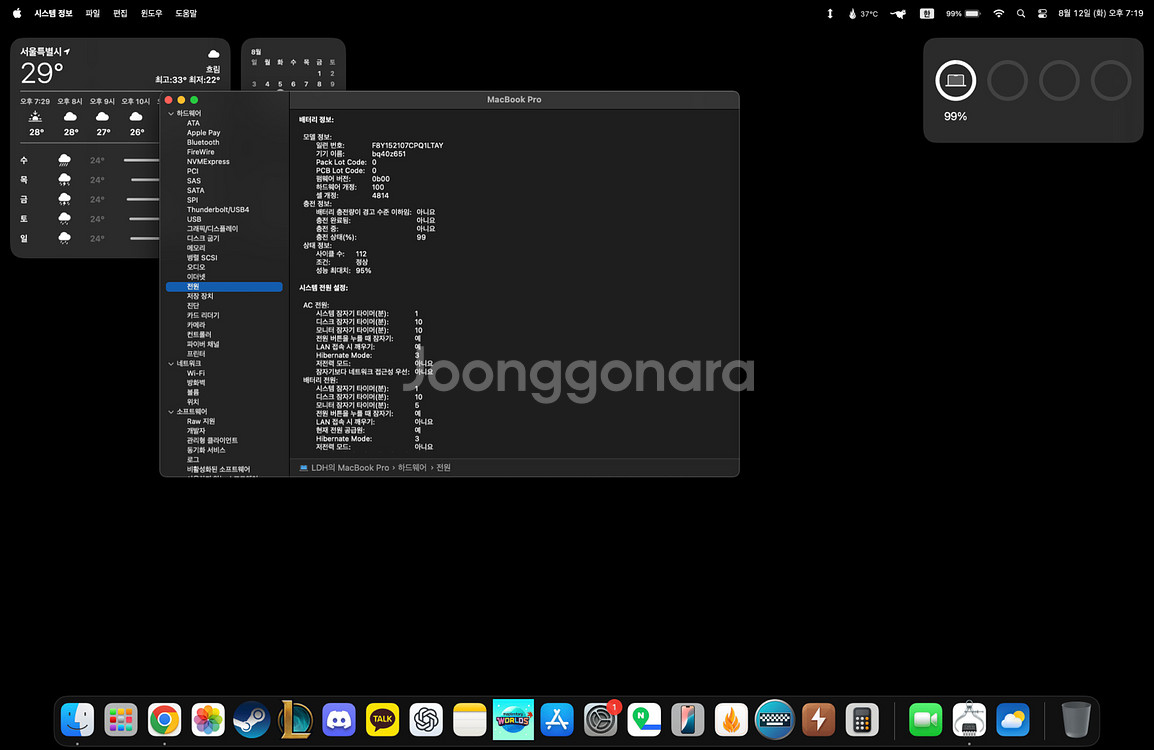Click the battery 99% menu bar item

click(x=963, y=13)
